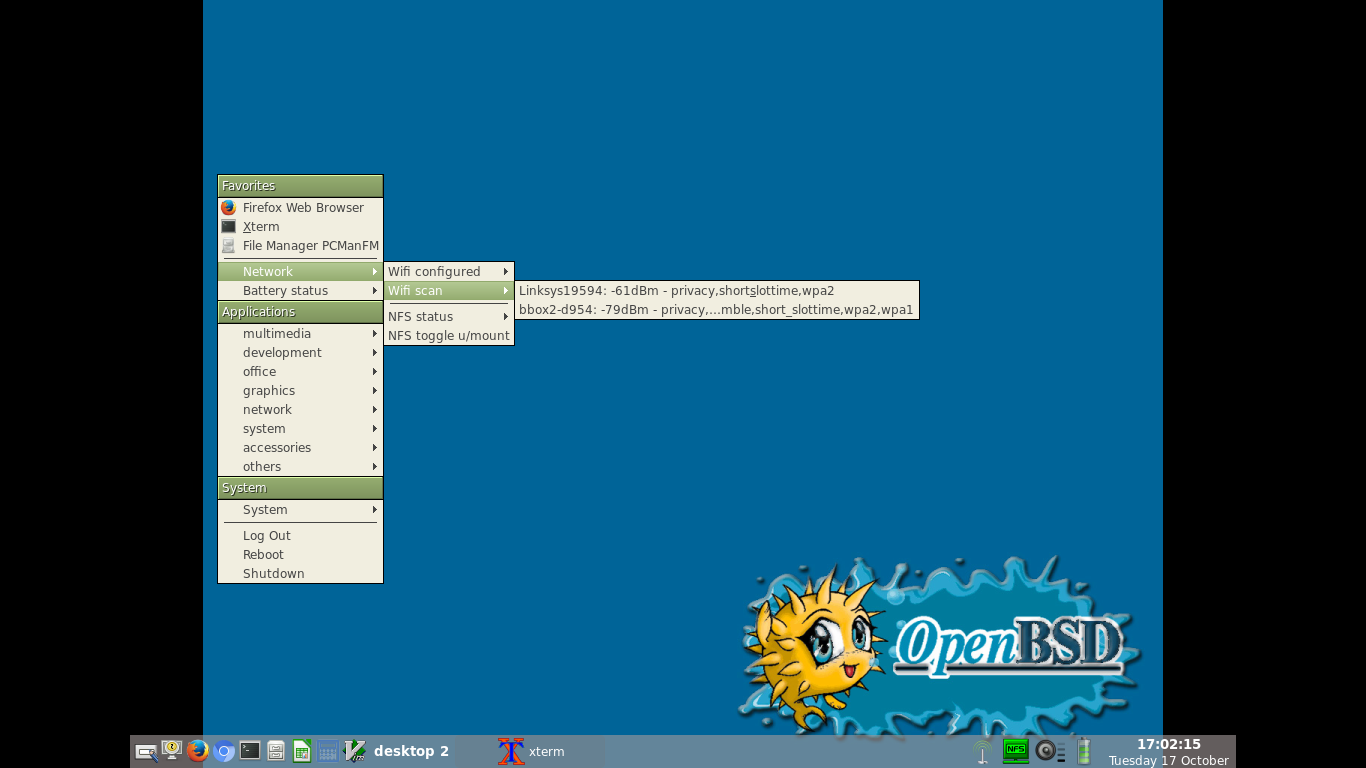This screenshot has width=1366, height=768.
Task: Expand others applications submenu
Action: click(x=300, y=467)
